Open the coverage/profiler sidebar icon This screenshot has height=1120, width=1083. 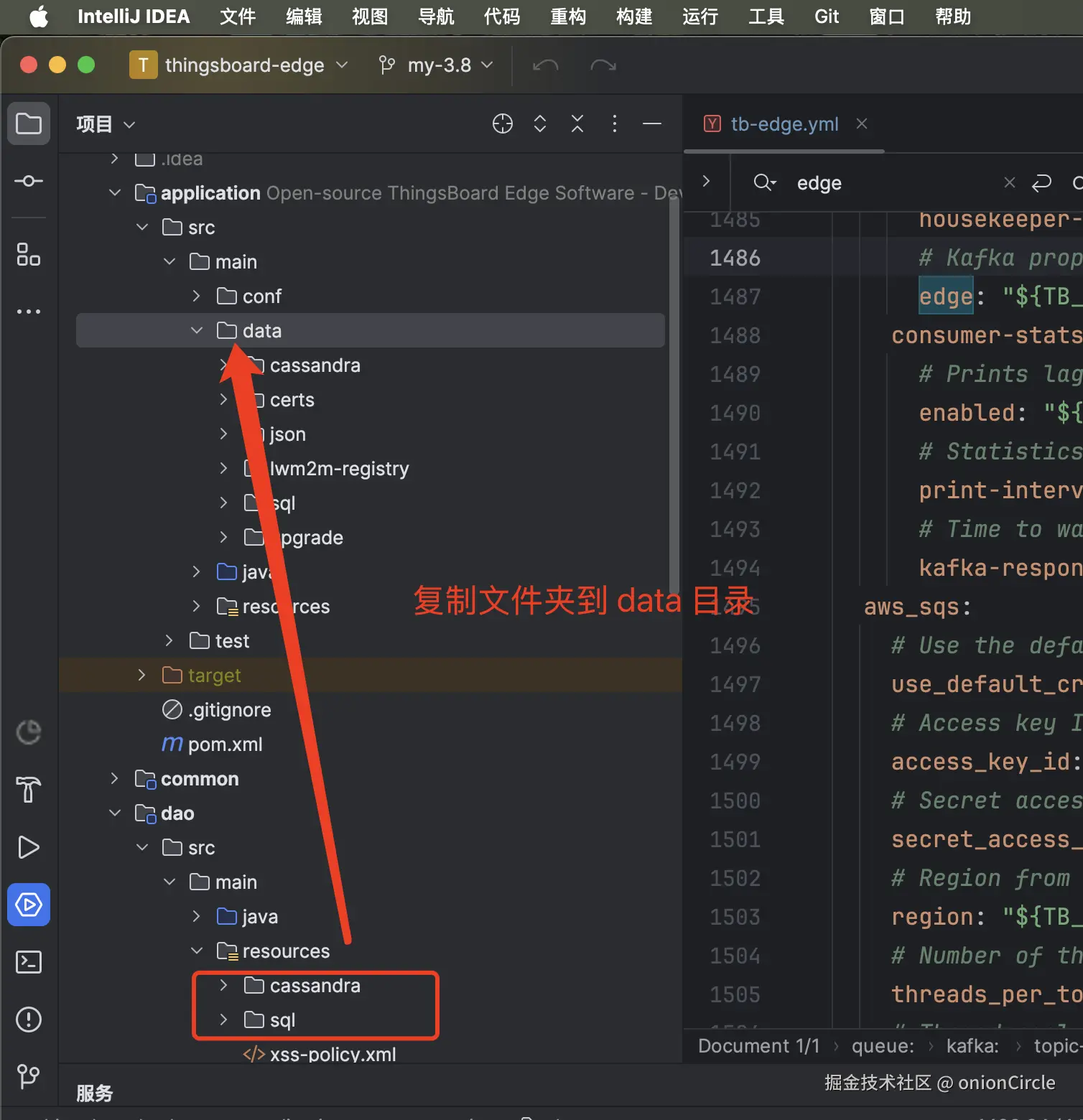(x=29, y=732)
